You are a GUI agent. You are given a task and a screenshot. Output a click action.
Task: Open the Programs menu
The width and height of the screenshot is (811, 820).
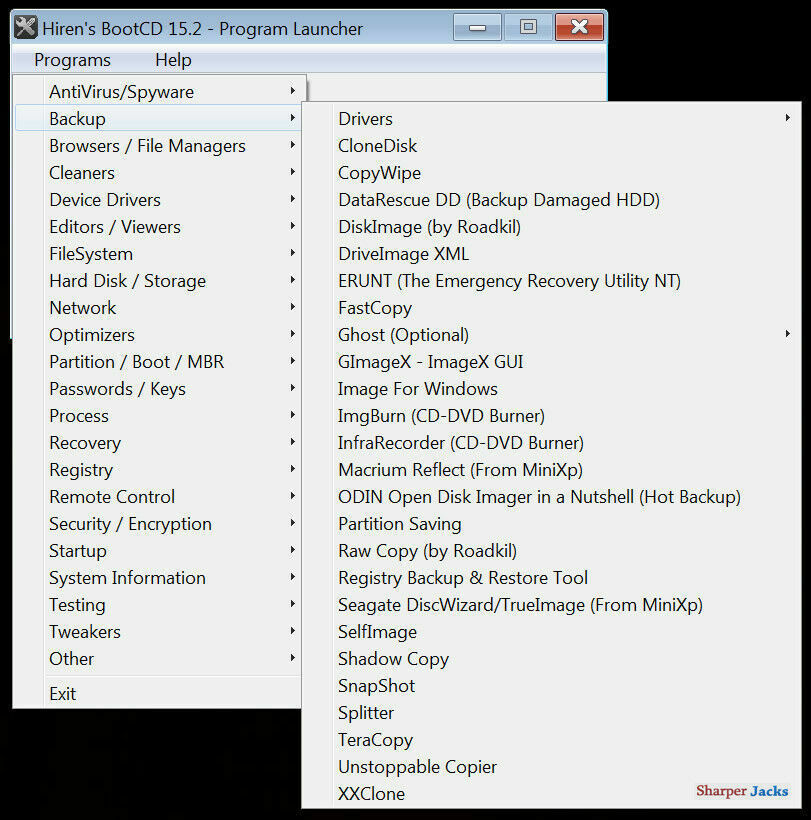(72, 60)
